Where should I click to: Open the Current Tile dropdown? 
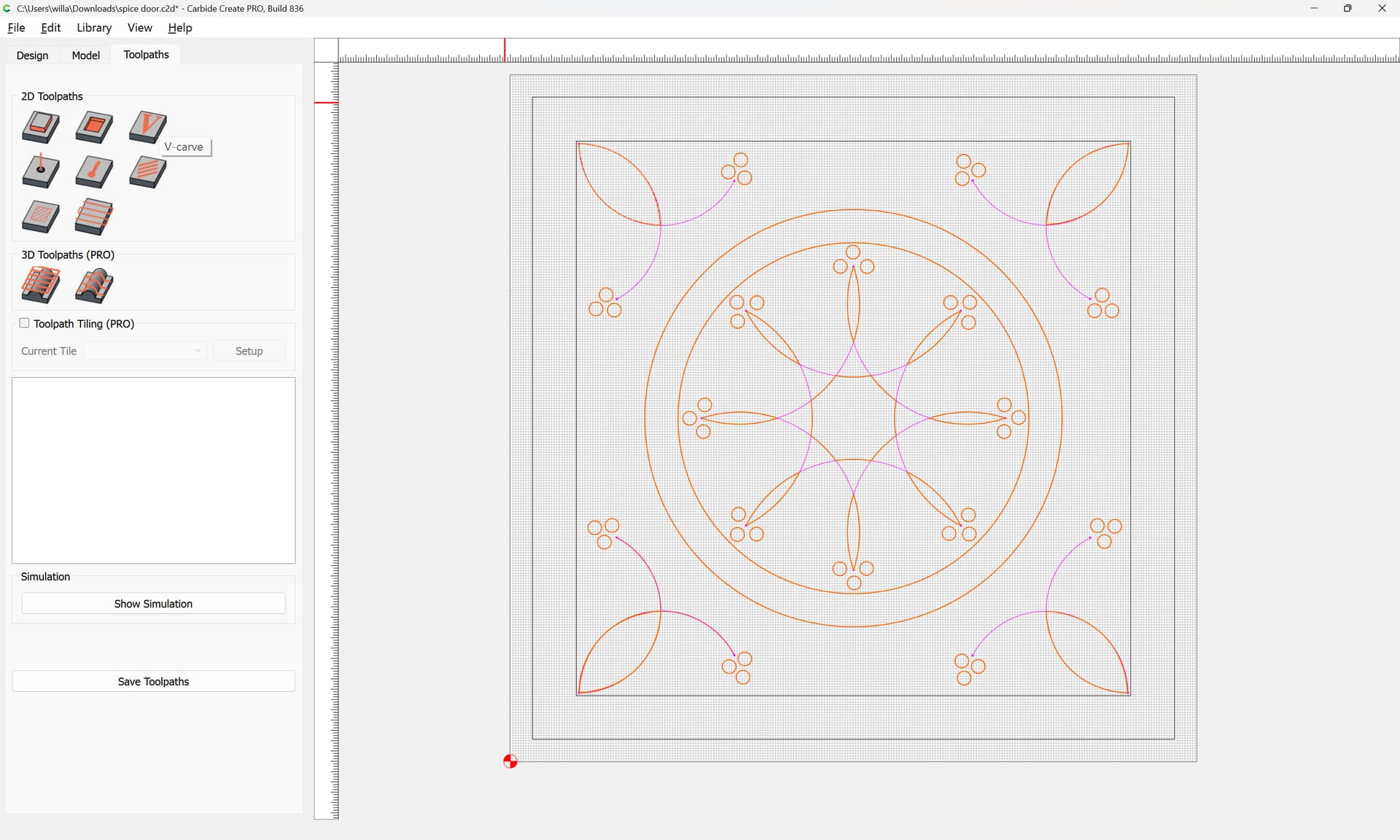145,351
